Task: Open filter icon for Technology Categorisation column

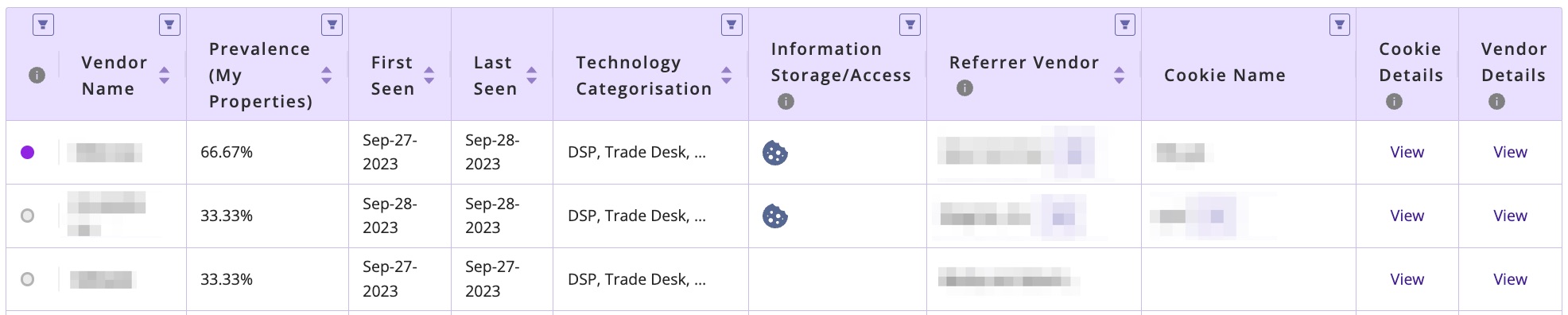Action: pyautogui.click(x=732, y=25)
